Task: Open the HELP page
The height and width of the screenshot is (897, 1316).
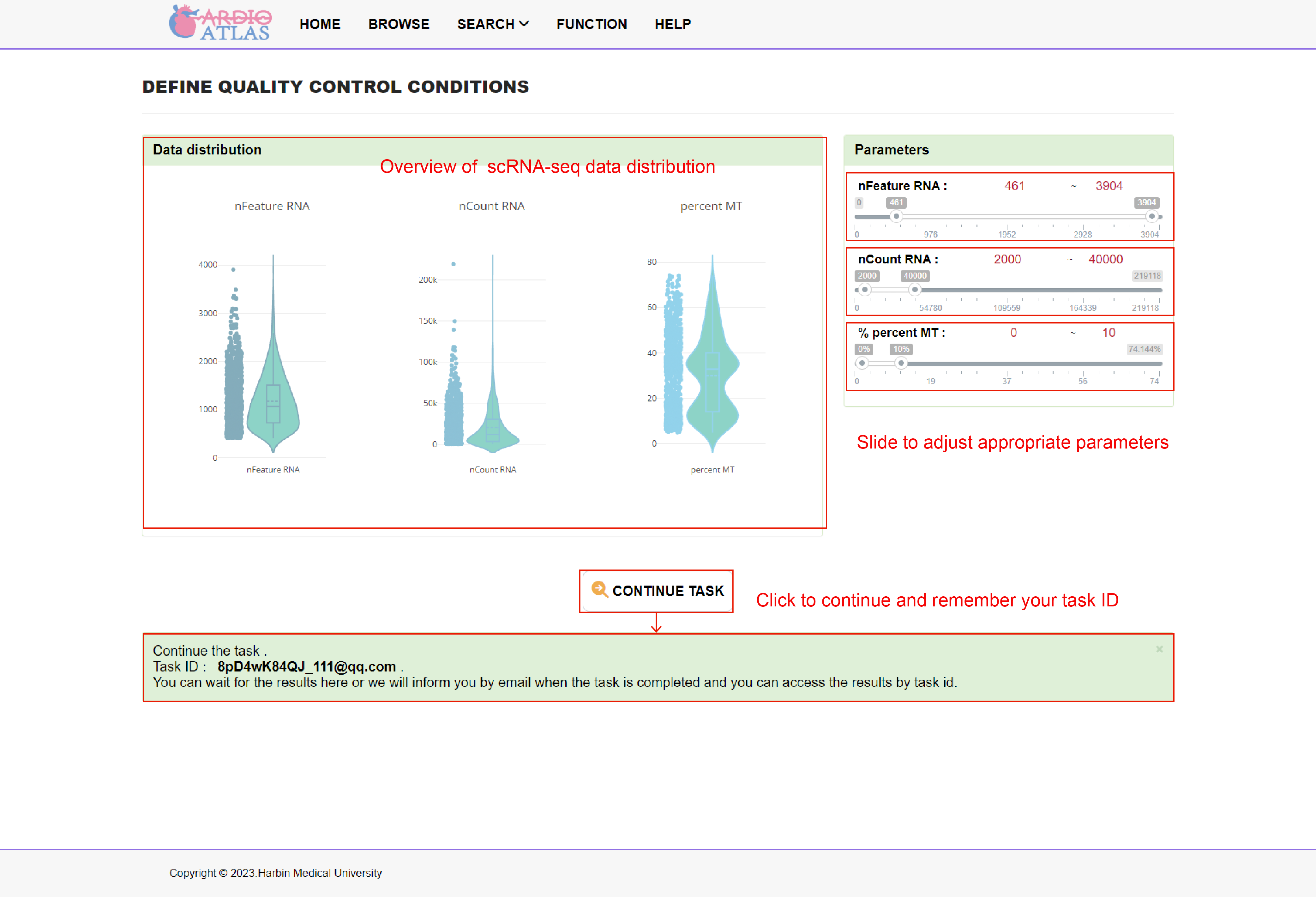Action: tap(672, 24)
